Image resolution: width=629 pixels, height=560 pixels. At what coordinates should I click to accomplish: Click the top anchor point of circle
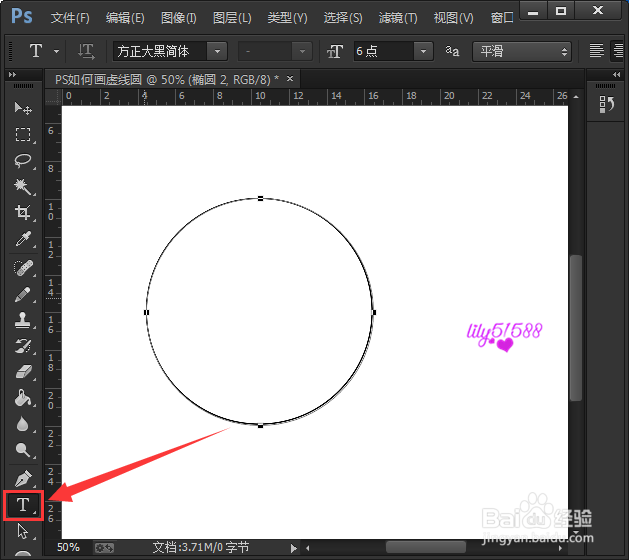(x=260, y=198)
